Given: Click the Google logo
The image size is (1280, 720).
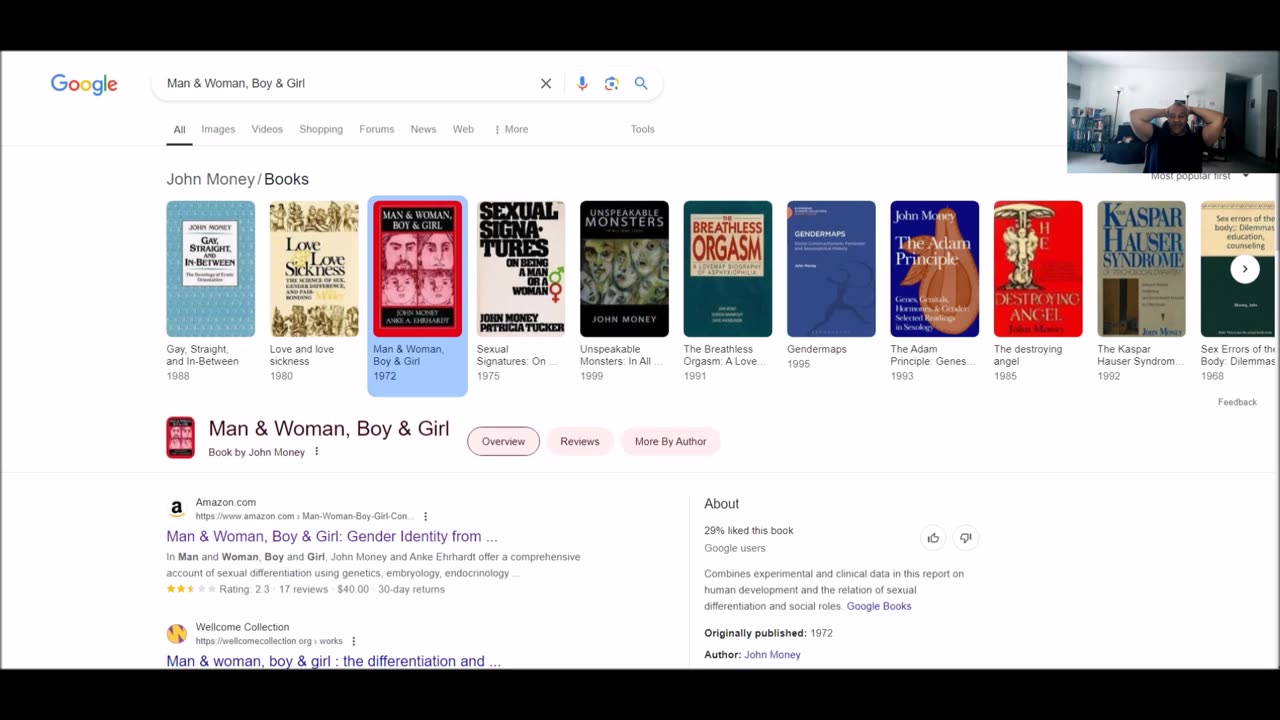Looking at the screenshot, I should point(84,84).
